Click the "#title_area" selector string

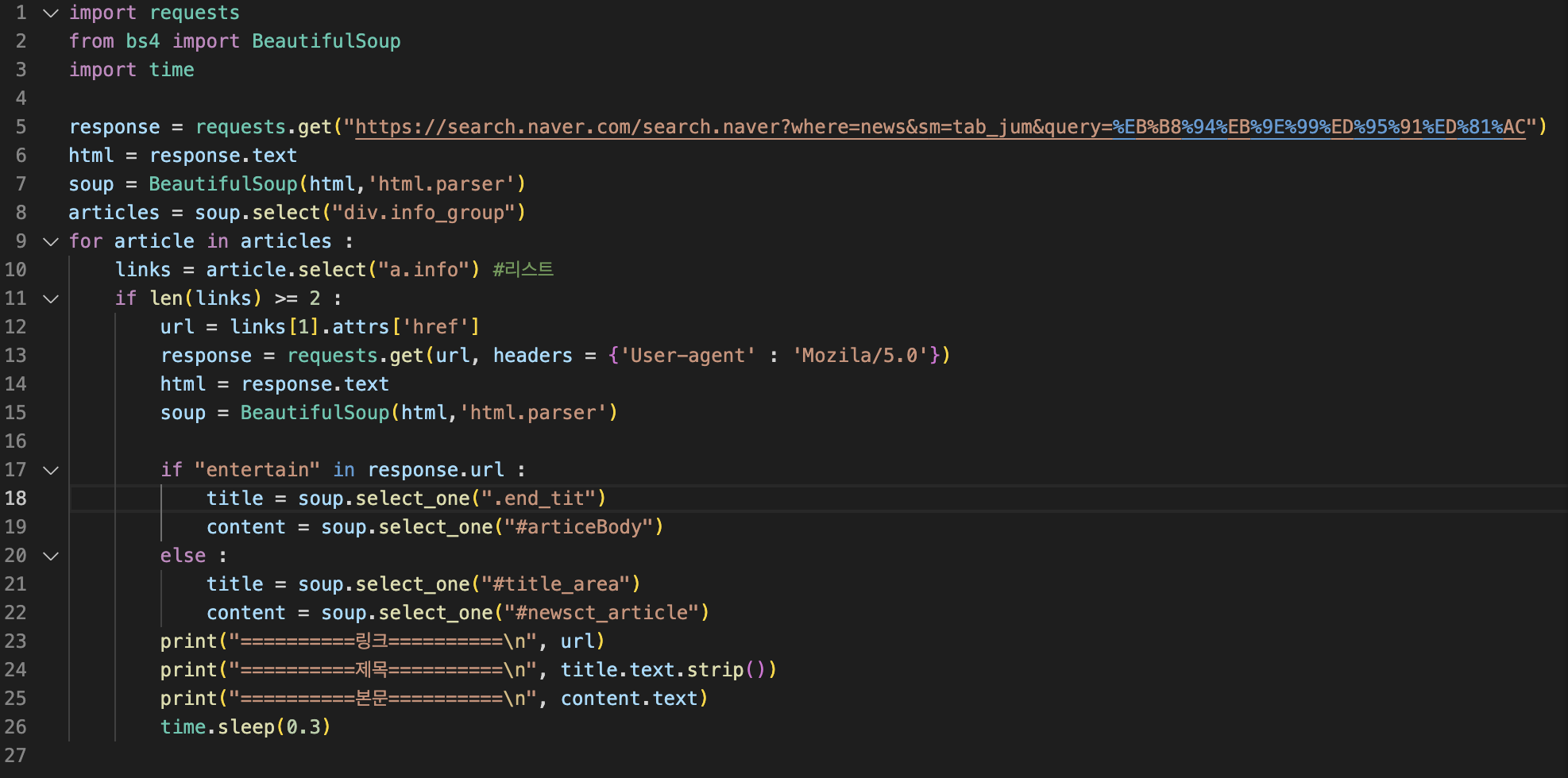(556, 584)
